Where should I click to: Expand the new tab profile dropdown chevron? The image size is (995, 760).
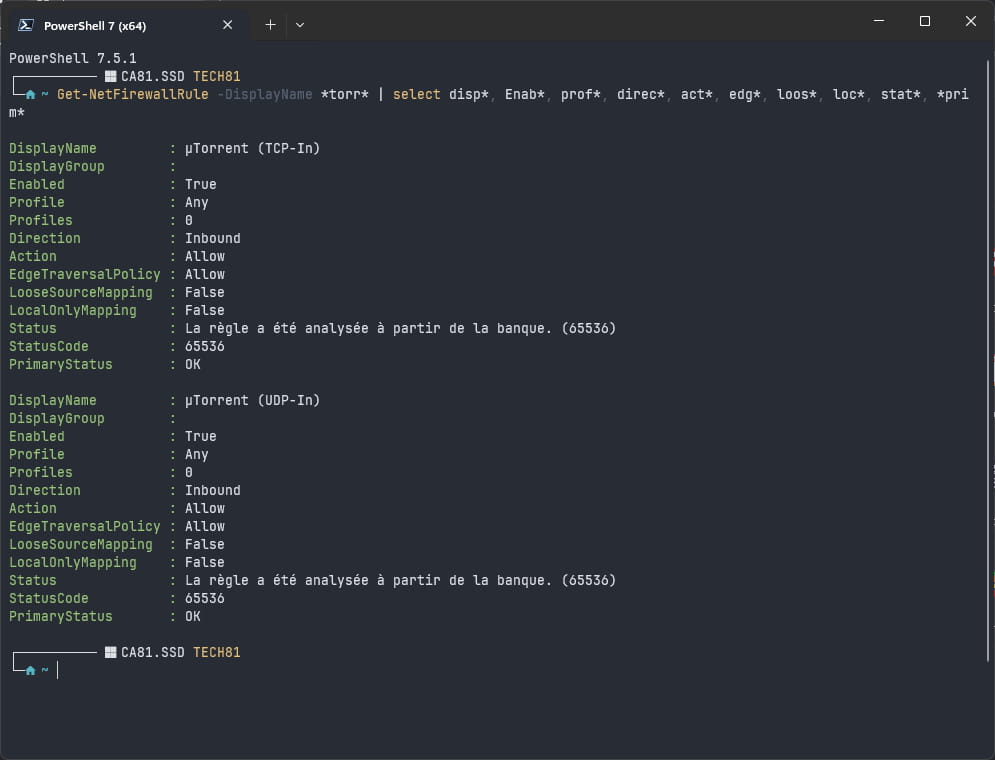[300, 25]
